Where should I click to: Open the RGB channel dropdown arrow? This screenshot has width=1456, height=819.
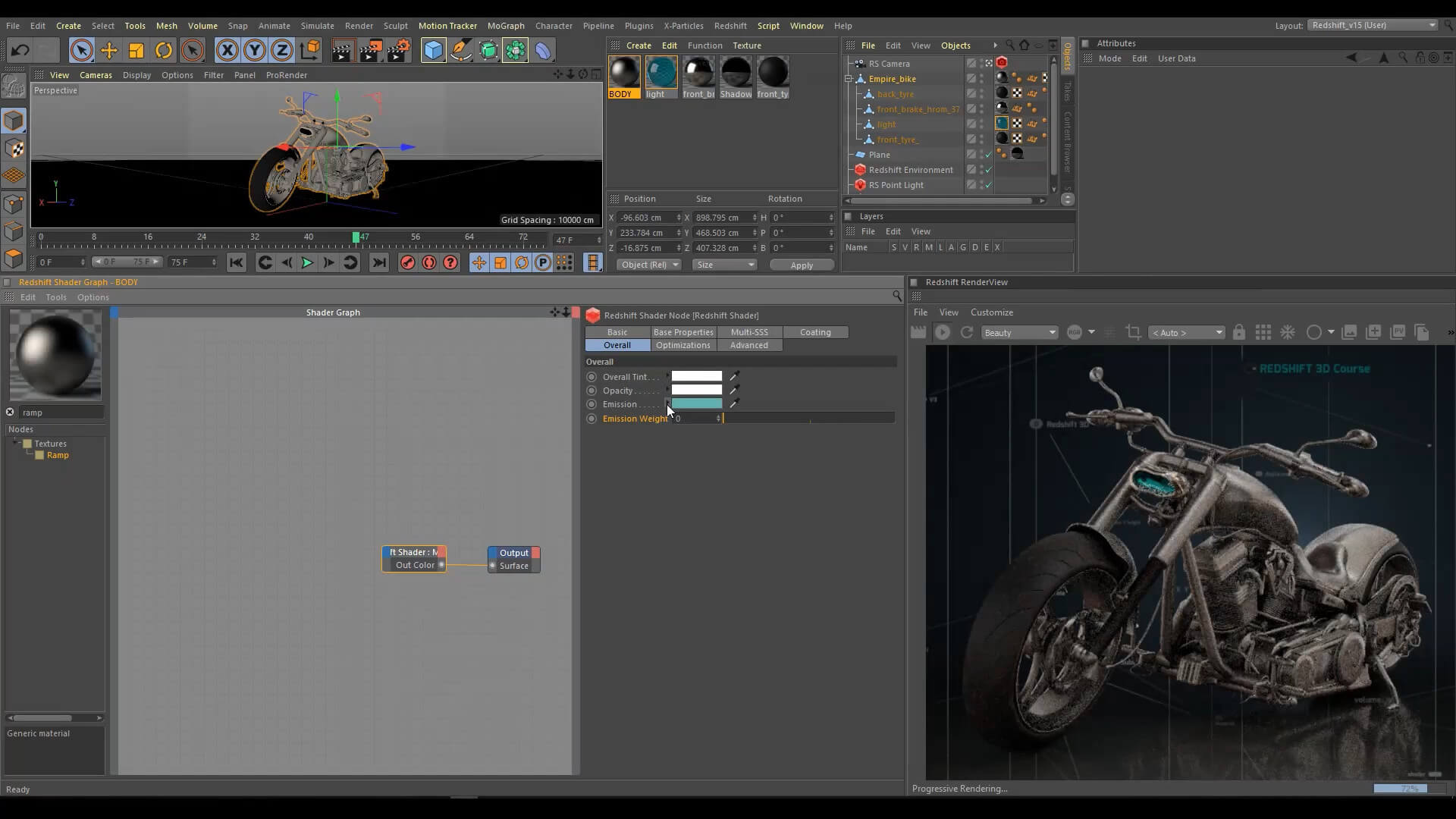1091,332
